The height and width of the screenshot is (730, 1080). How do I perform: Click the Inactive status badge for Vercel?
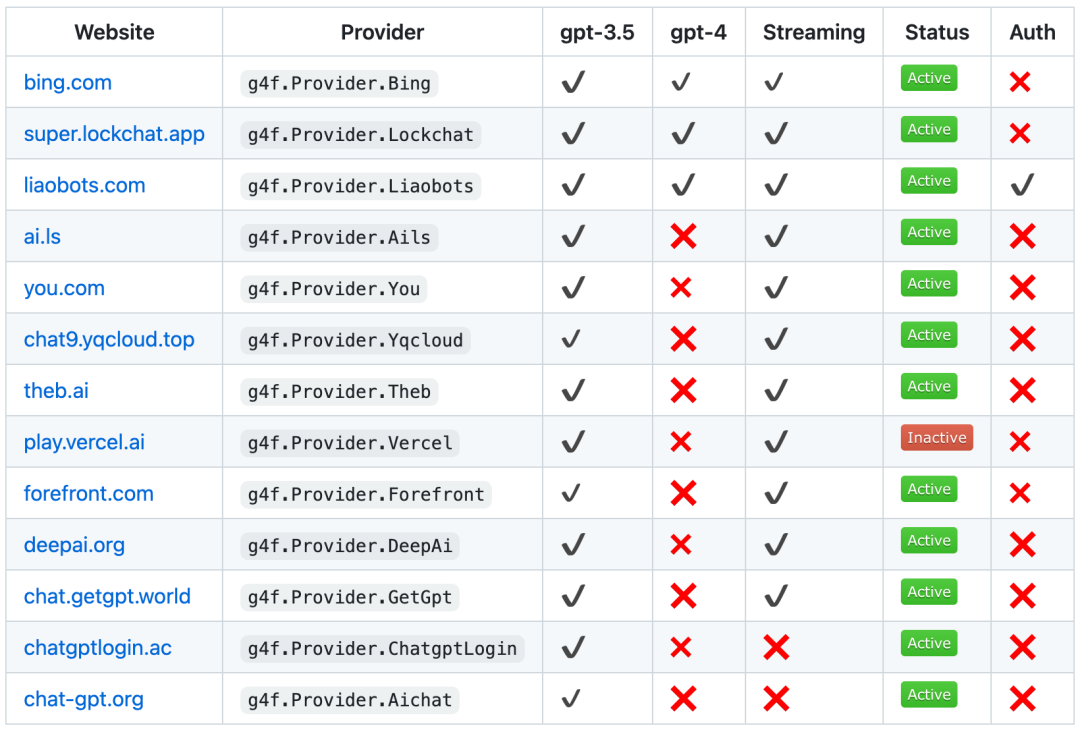coord(936,438)
